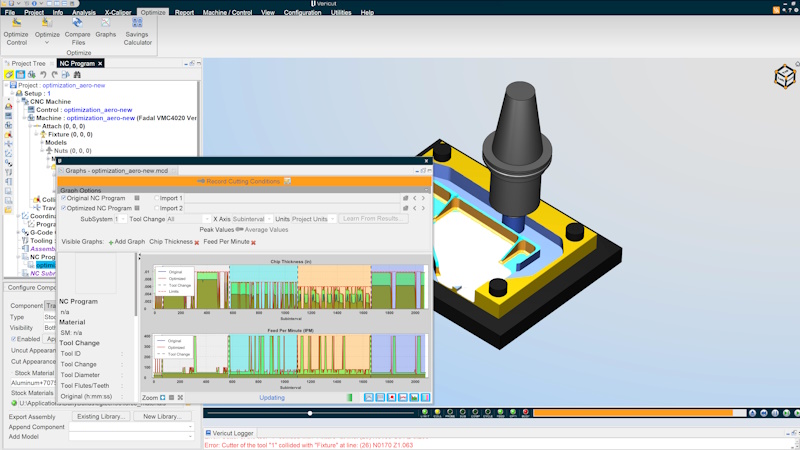800x450 pixels.
Task: Open the Machine / Control menu
Action: [227, 13]
